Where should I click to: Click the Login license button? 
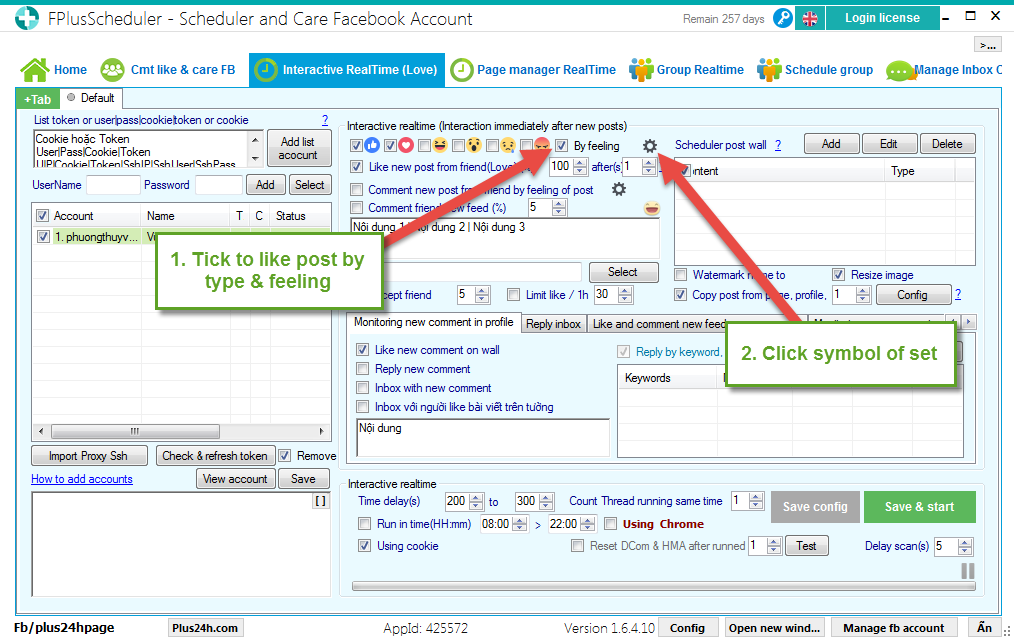pos(883,18)
